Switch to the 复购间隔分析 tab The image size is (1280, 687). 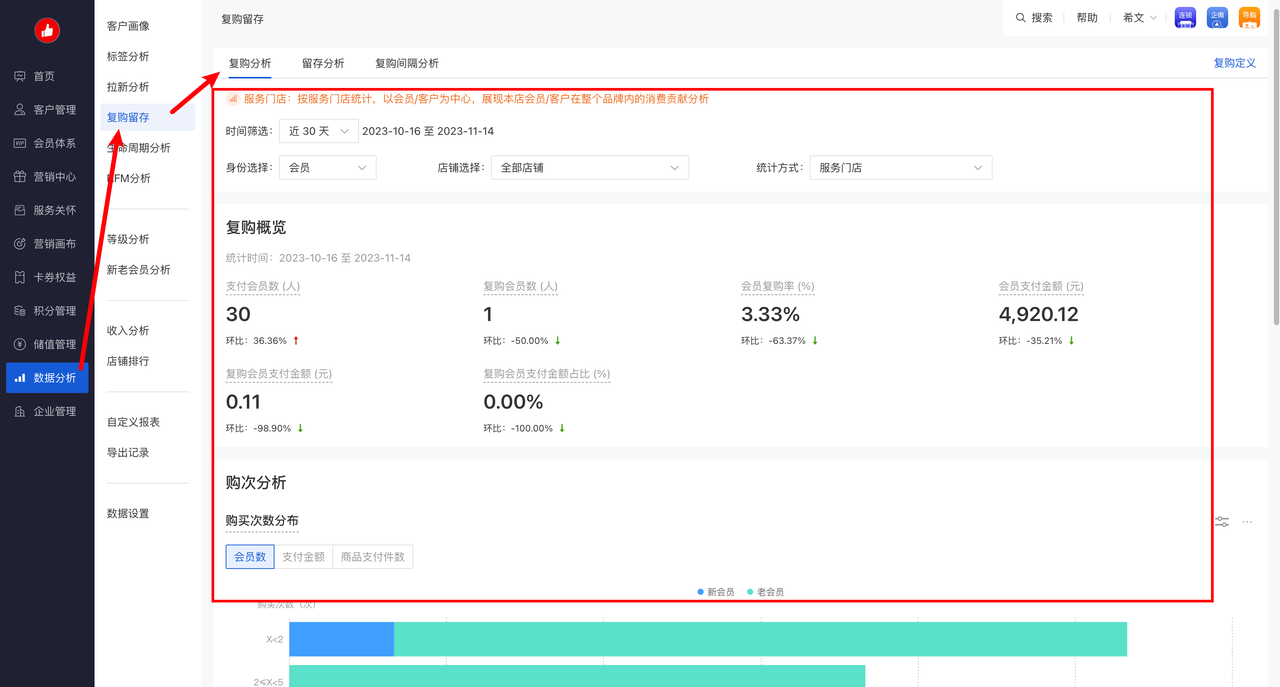click(407, 63)
